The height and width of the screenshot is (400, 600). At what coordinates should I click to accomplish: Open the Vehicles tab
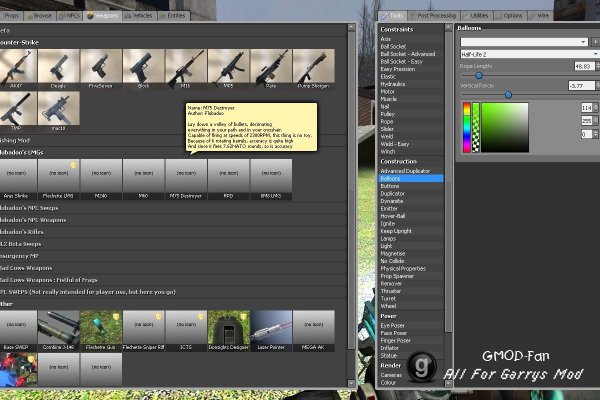(139, 16)
